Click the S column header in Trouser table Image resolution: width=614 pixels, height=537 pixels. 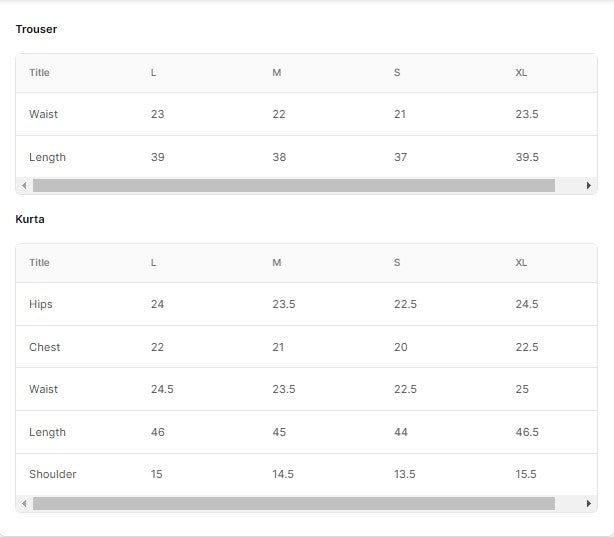click(x=397, y=73)
